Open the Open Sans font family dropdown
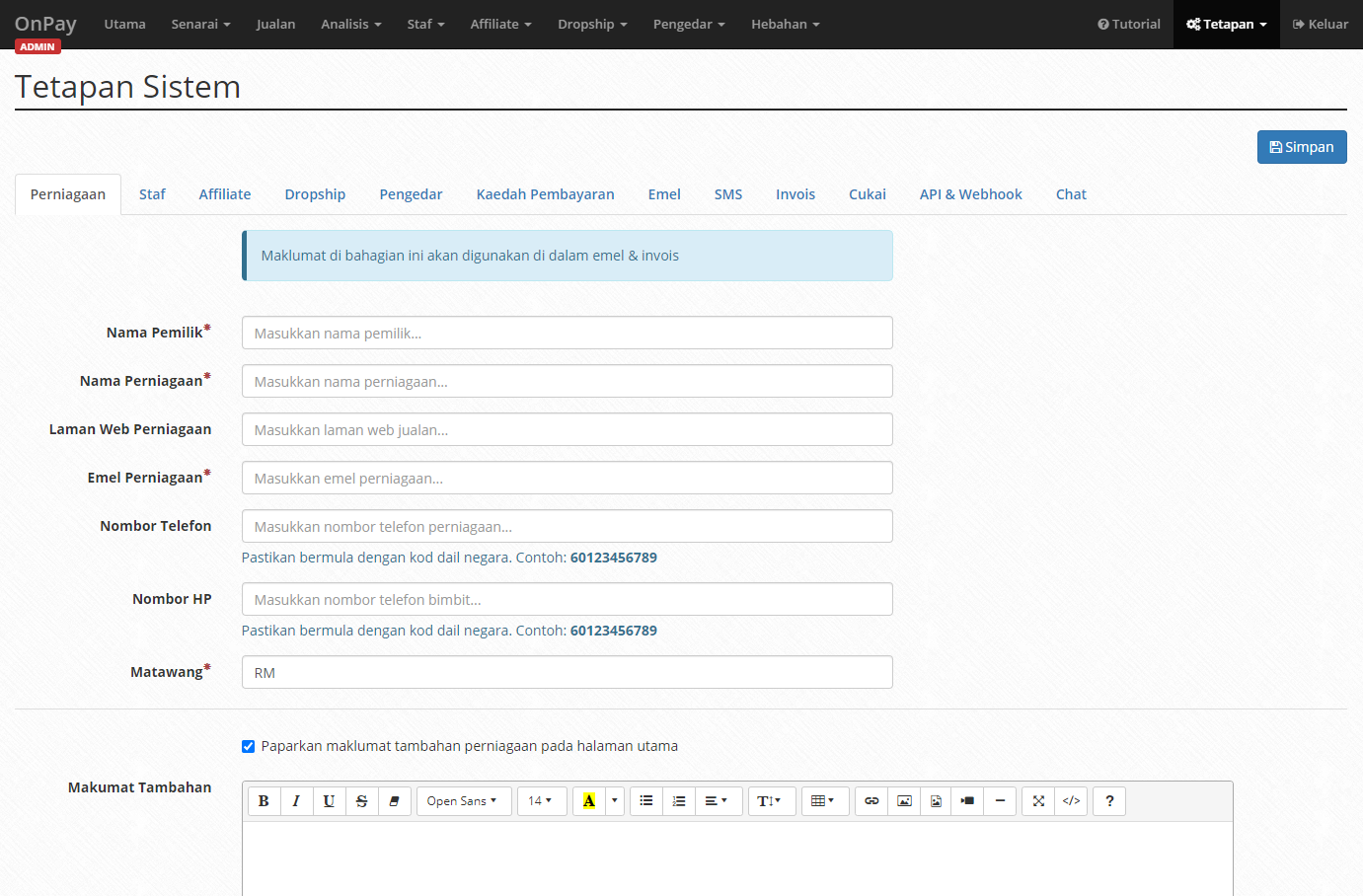This screenshot has height=896, width=1363. (462, 801)
